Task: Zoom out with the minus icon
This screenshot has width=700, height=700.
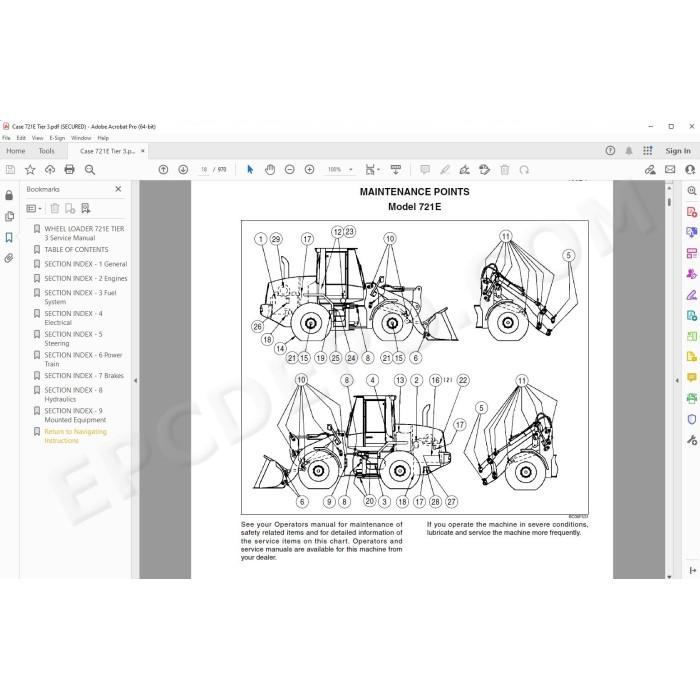Action: (x=290, y=170)
